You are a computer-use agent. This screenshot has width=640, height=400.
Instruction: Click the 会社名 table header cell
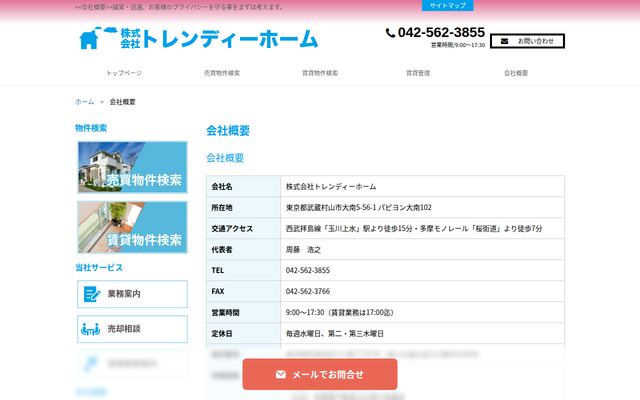(244, 187)
